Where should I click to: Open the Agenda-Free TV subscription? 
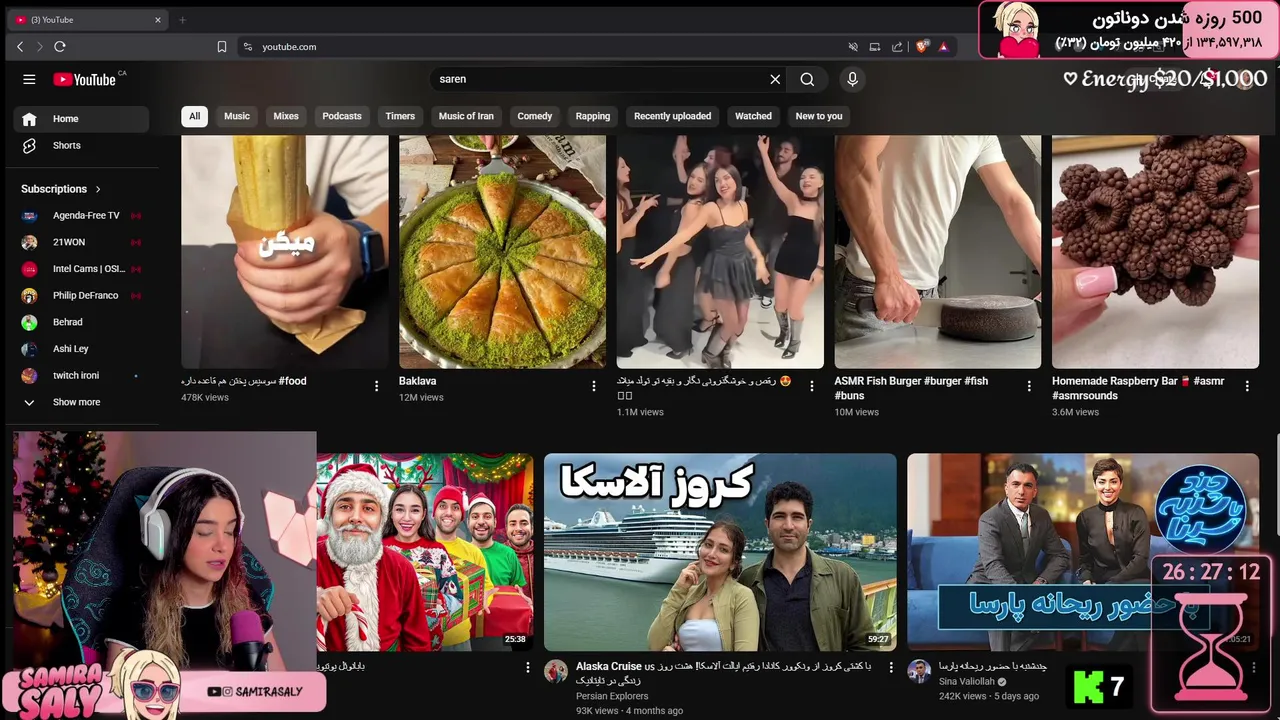point(81,216)
